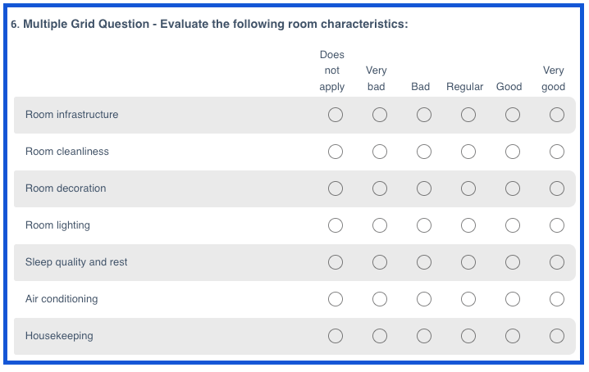Click the question title text
Image resolution: width=589 pixels, height=372 pixels.
pos(209,24)
